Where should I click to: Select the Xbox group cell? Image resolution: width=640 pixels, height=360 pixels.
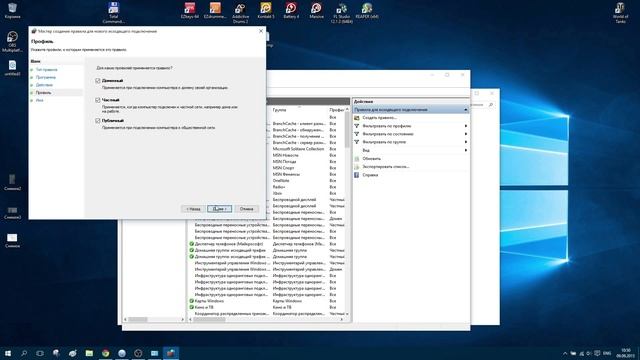pyautogui.click(x=277, y=193)
